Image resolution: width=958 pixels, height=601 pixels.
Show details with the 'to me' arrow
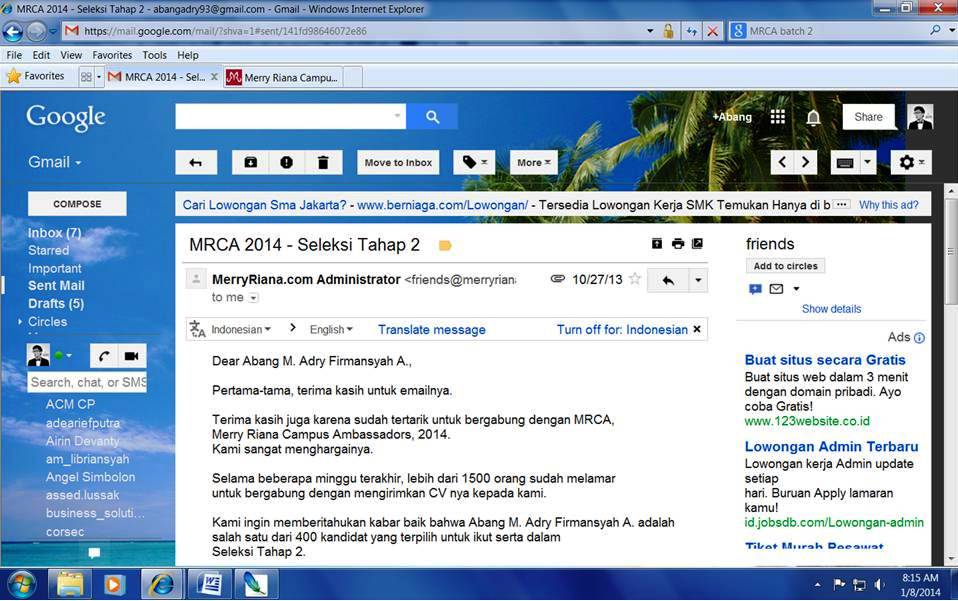253,298
